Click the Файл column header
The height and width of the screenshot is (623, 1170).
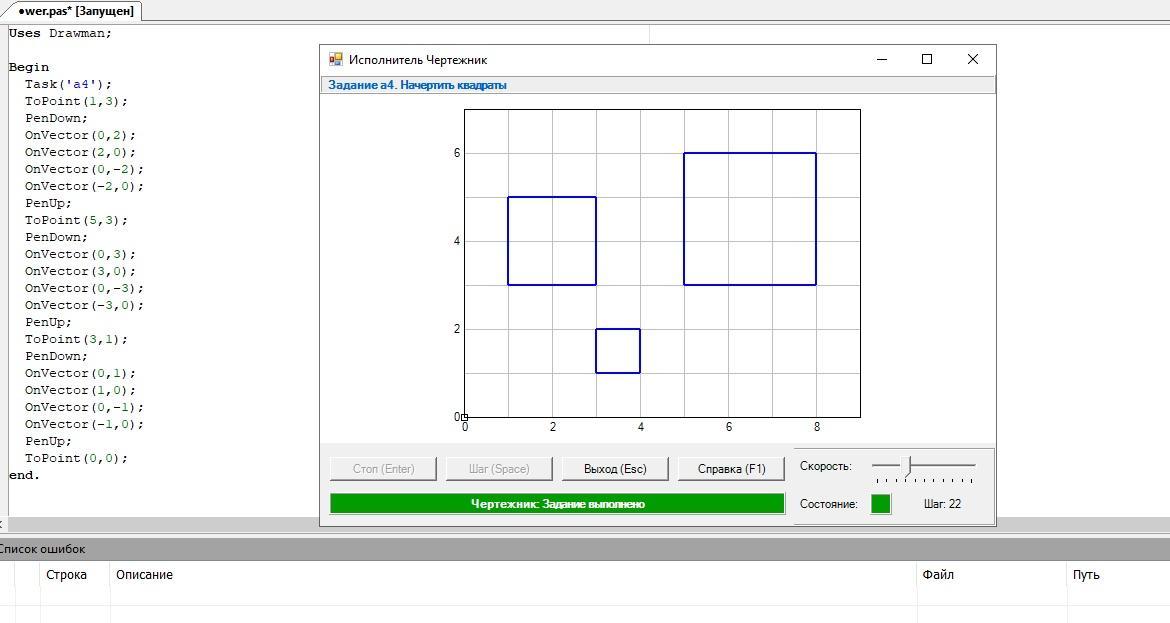click(938, 575)
